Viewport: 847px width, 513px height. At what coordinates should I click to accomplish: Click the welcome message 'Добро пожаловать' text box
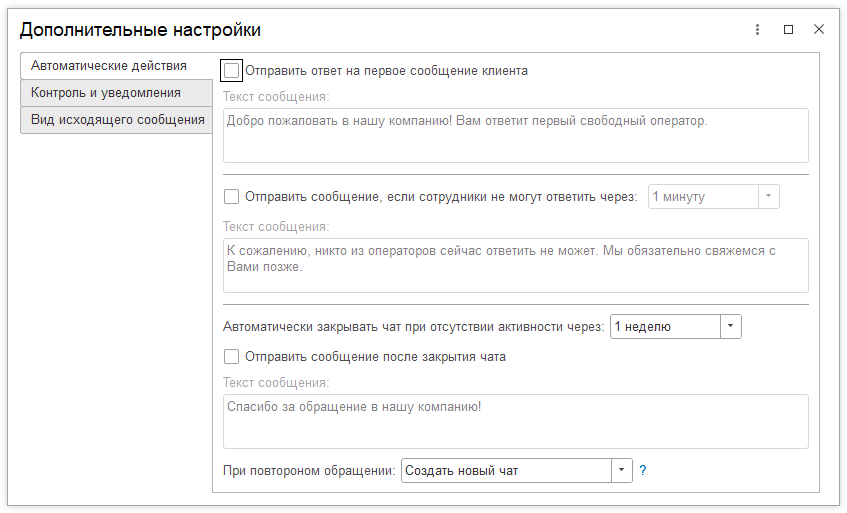[x=515, y=135]
